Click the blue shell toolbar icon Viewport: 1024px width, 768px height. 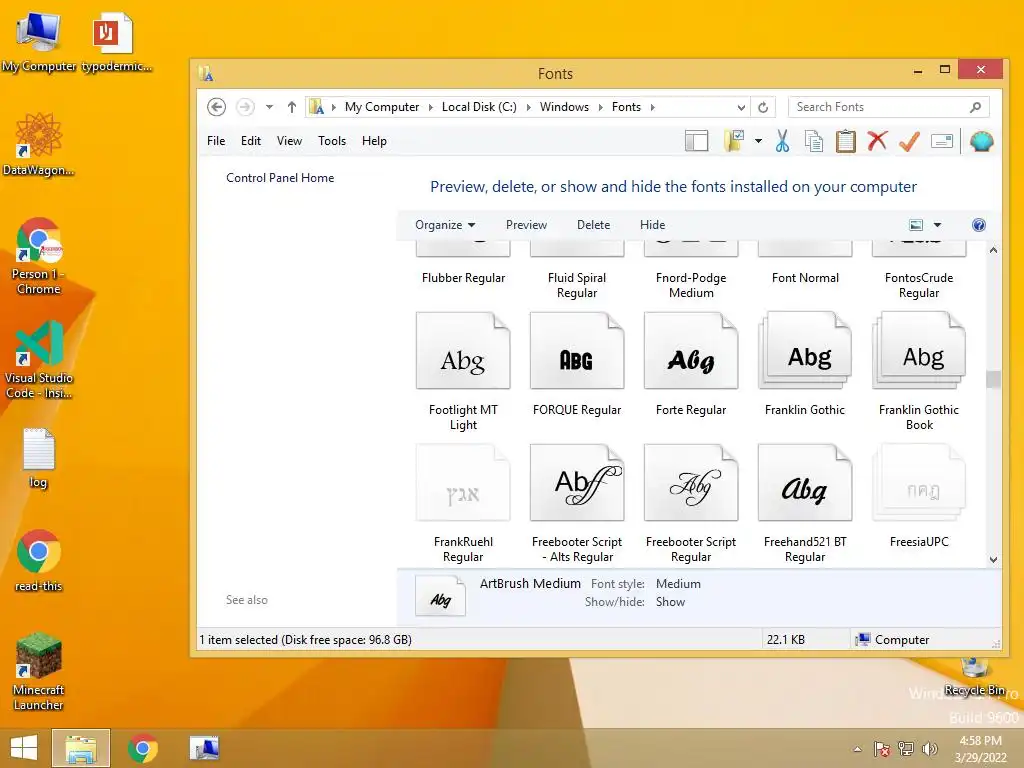click(982, 141)
